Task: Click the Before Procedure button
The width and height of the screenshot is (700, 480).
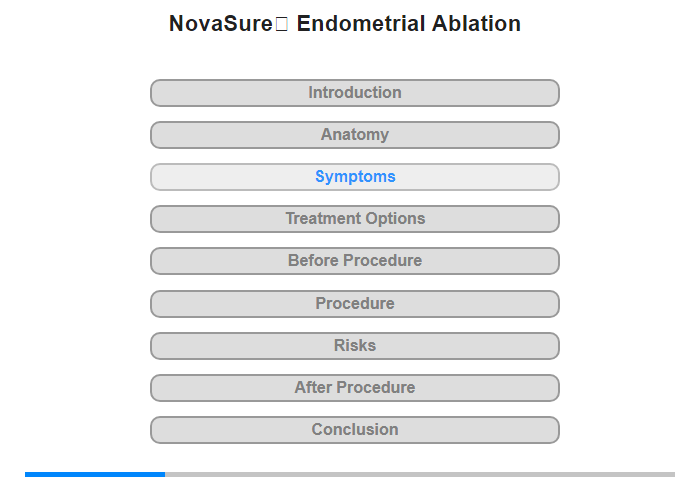Action: [355, 261]
